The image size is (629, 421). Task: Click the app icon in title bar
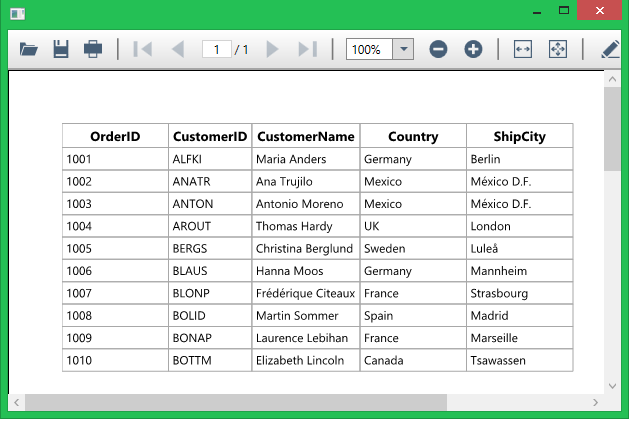pyautogui.click(x=17, y=14)
